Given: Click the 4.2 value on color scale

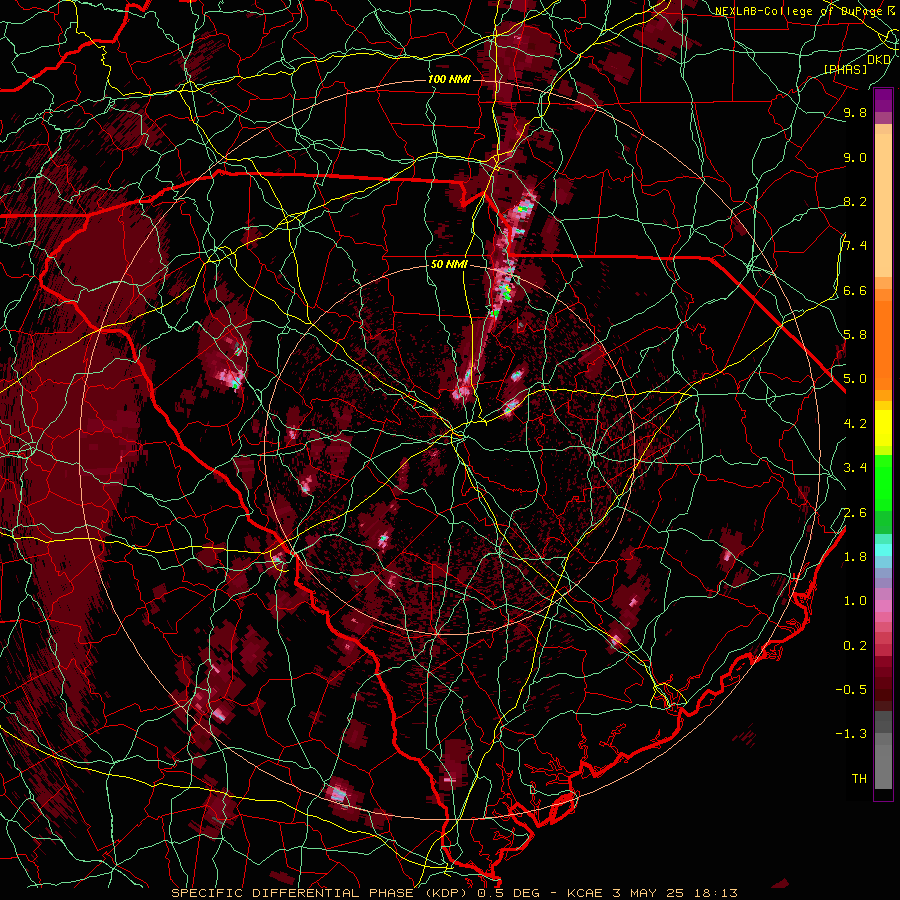Looking at the screenshot, I should (855, 424).
